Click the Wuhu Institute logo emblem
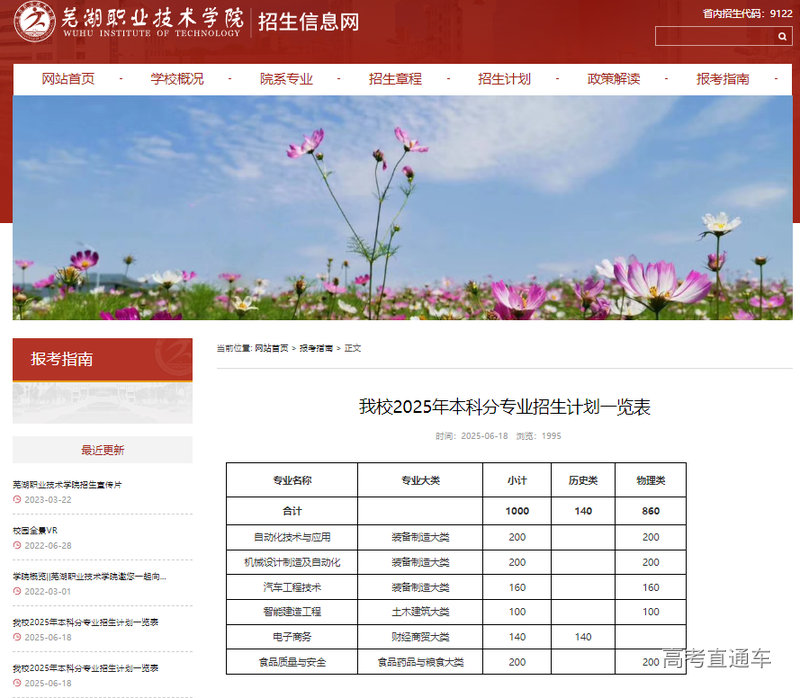Viewport: 800px width, 698px height. (35, 21)
